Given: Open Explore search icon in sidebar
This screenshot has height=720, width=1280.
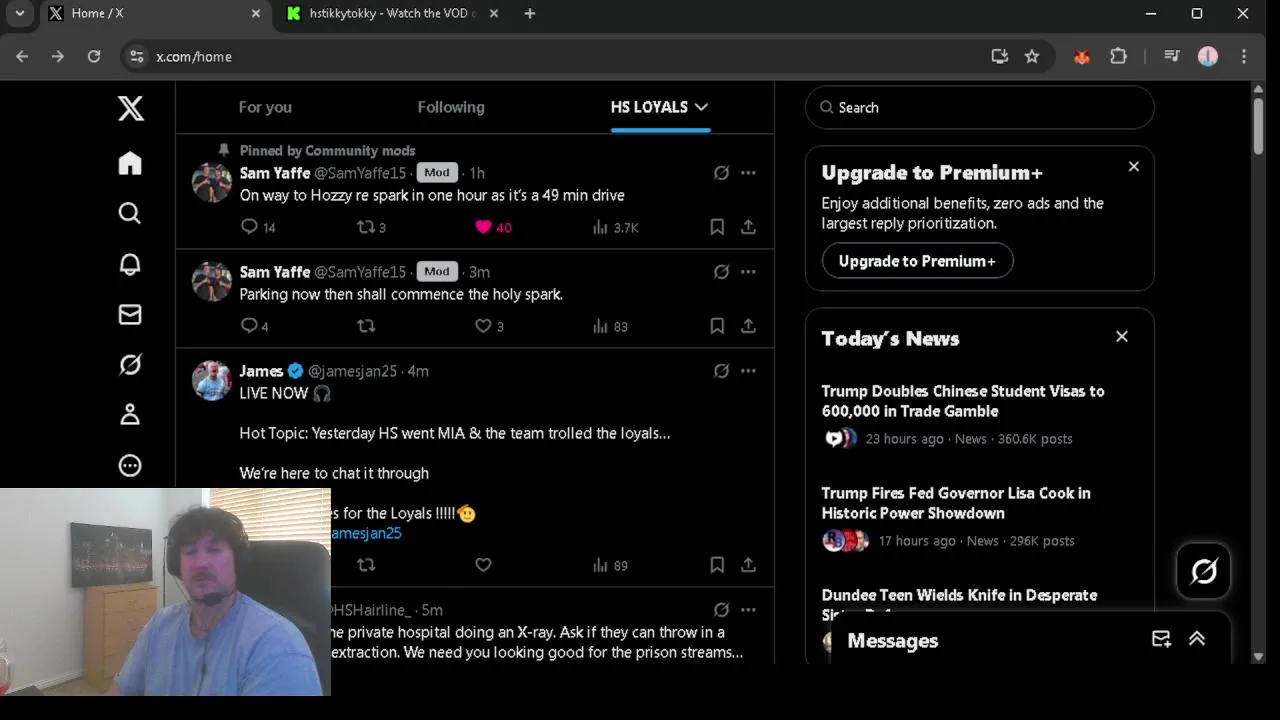Looking at the screenshot, I should pos(130,213).
